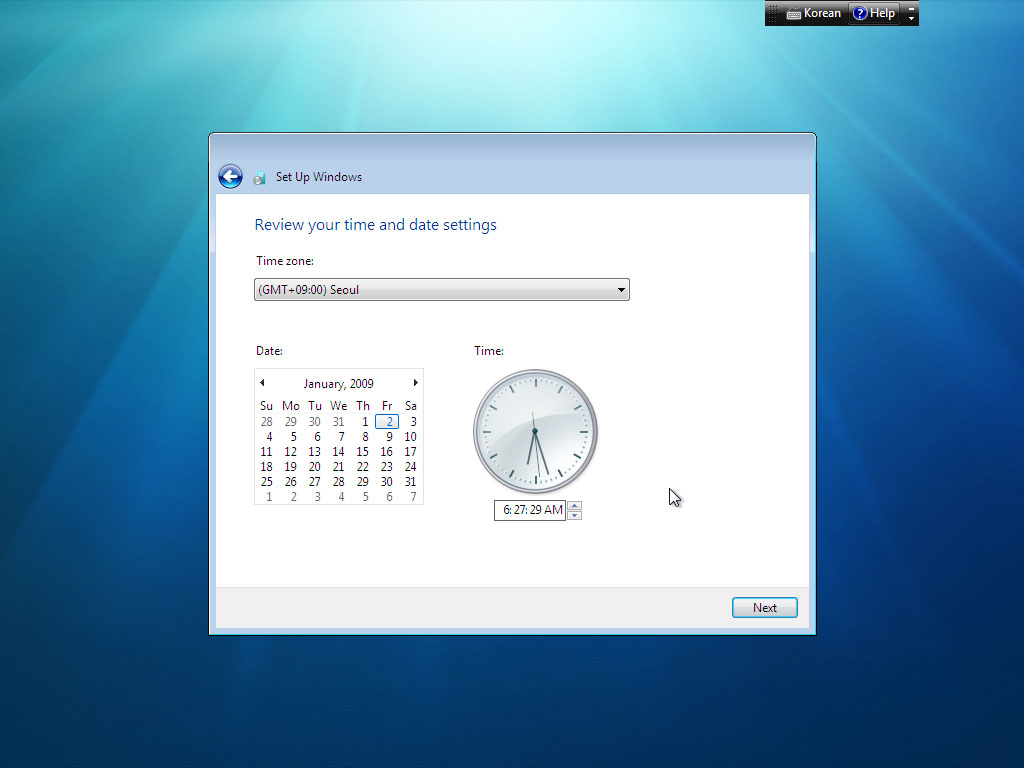Open the Time zone dropdown
1024x768 pixels.
click(x=441, y=290)
